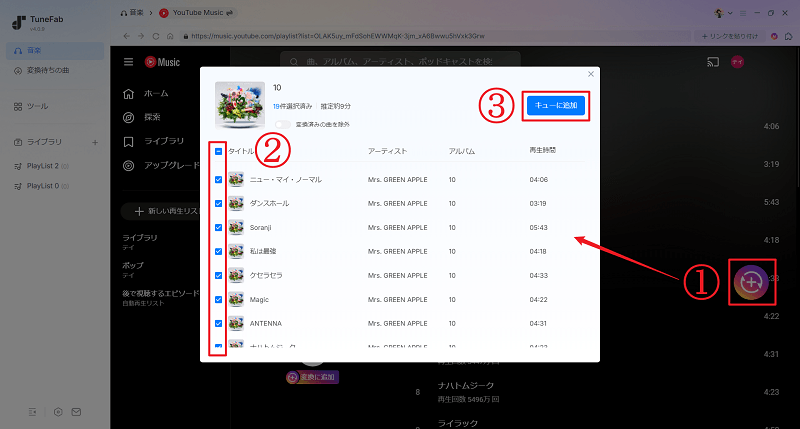Click the user profile avatar at the top
The image size is (800, 429).
719,13
